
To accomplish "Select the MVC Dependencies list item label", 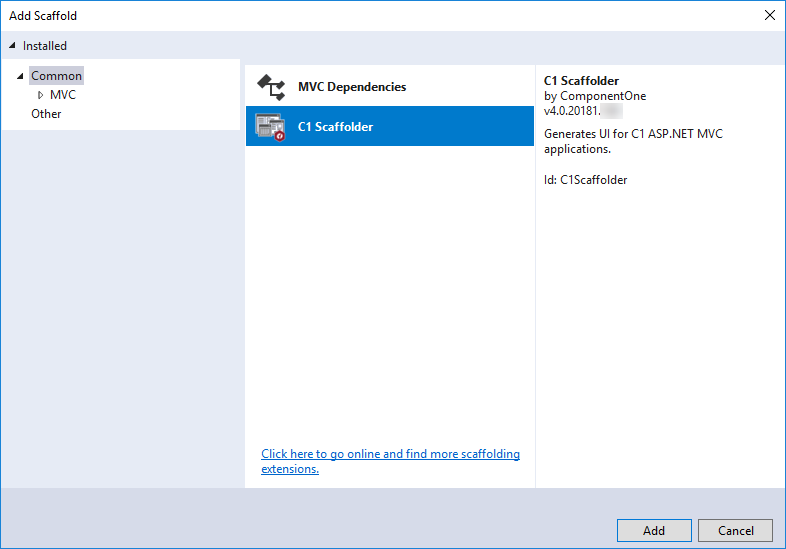I will point(352,87).
